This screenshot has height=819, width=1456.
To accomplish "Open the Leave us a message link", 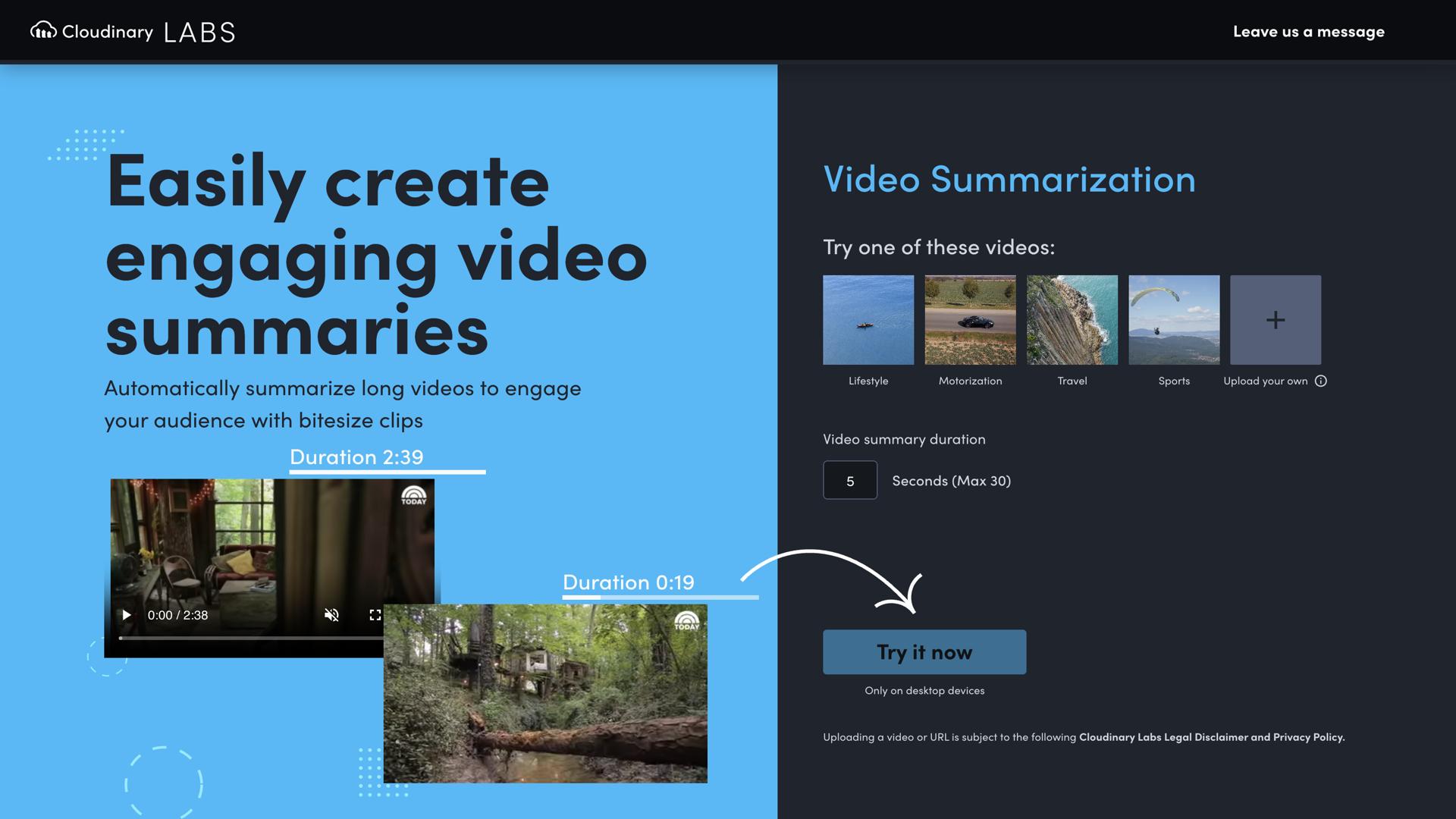I will (1308, 31).
